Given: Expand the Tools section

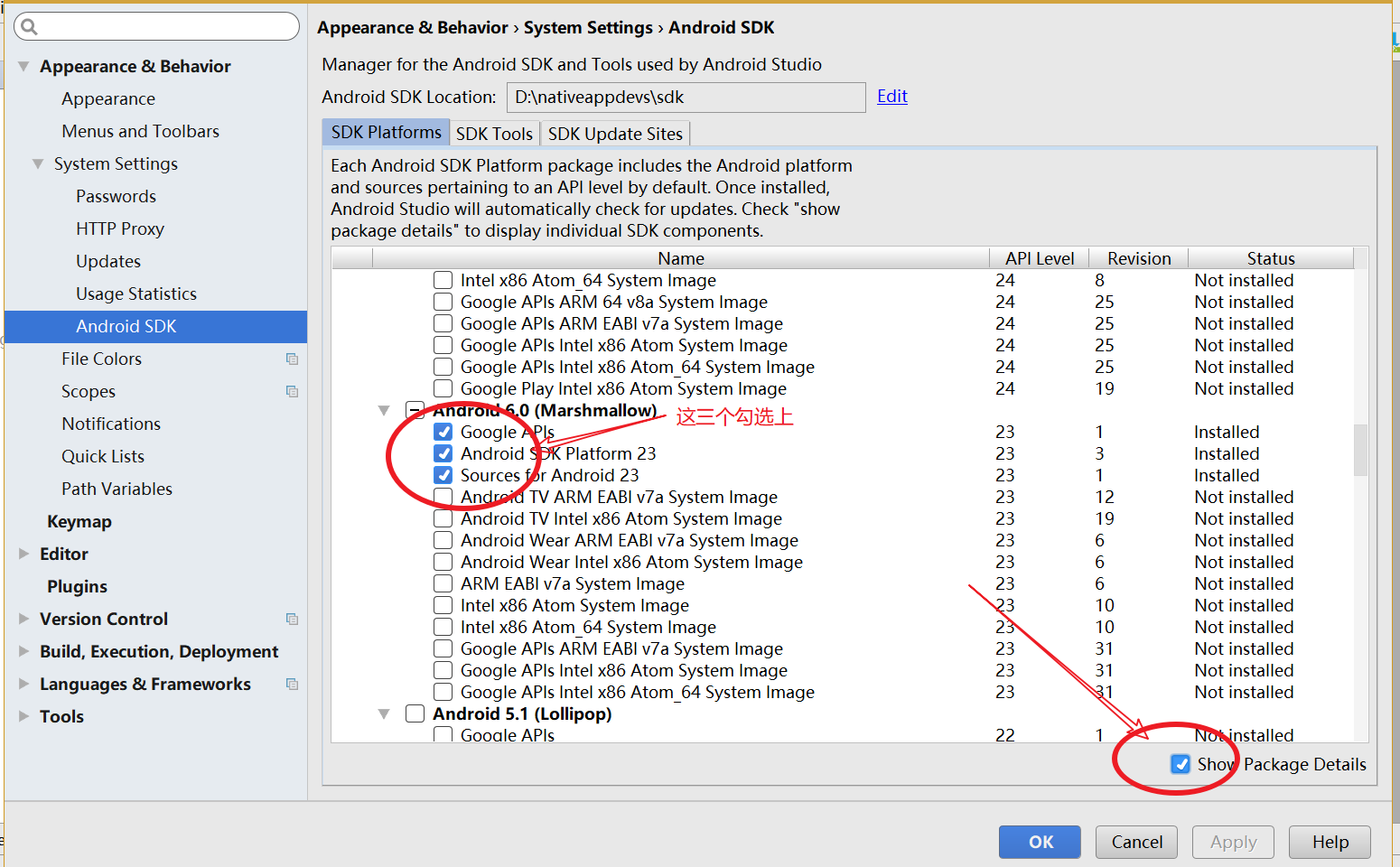Looking at the screenshot, I should [23, 716].
